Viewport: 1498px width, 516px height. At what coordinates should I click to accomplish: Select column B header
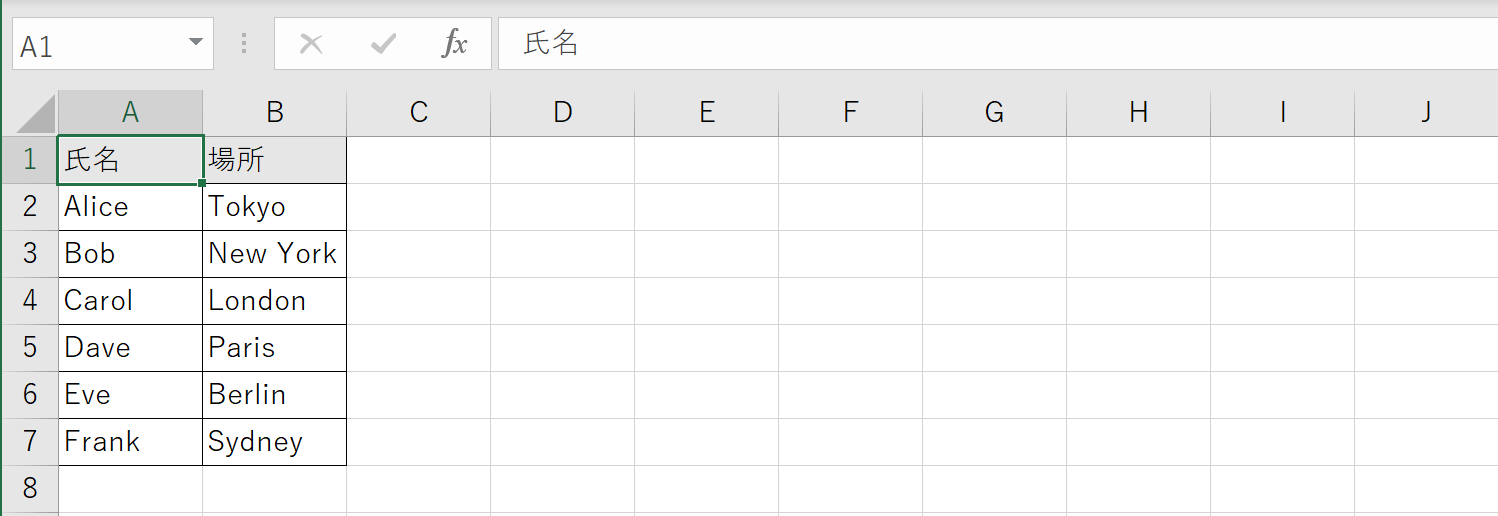point(275,113)
